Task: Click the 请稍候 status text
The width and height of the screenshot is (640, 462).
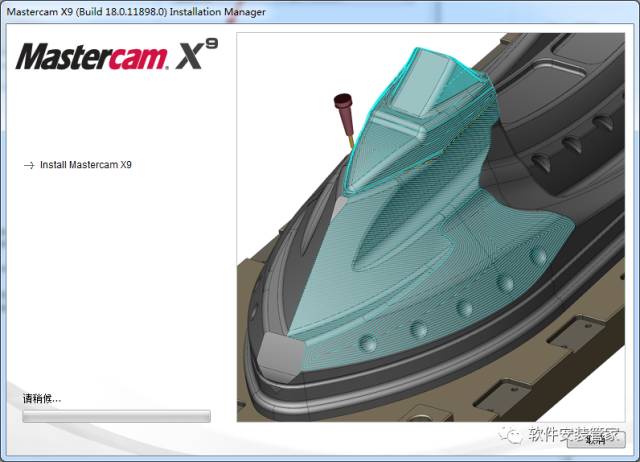Action: [42, 399]
